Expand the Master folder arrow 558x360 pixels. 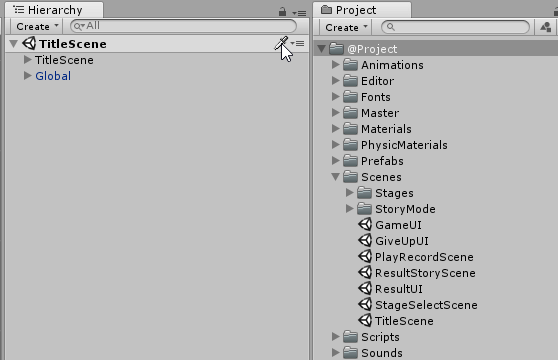335,112
